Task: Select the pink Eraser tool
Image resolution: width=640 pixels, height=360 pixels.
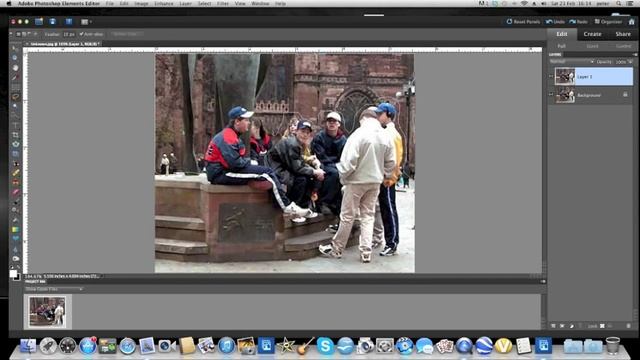Action: point(16,192)
